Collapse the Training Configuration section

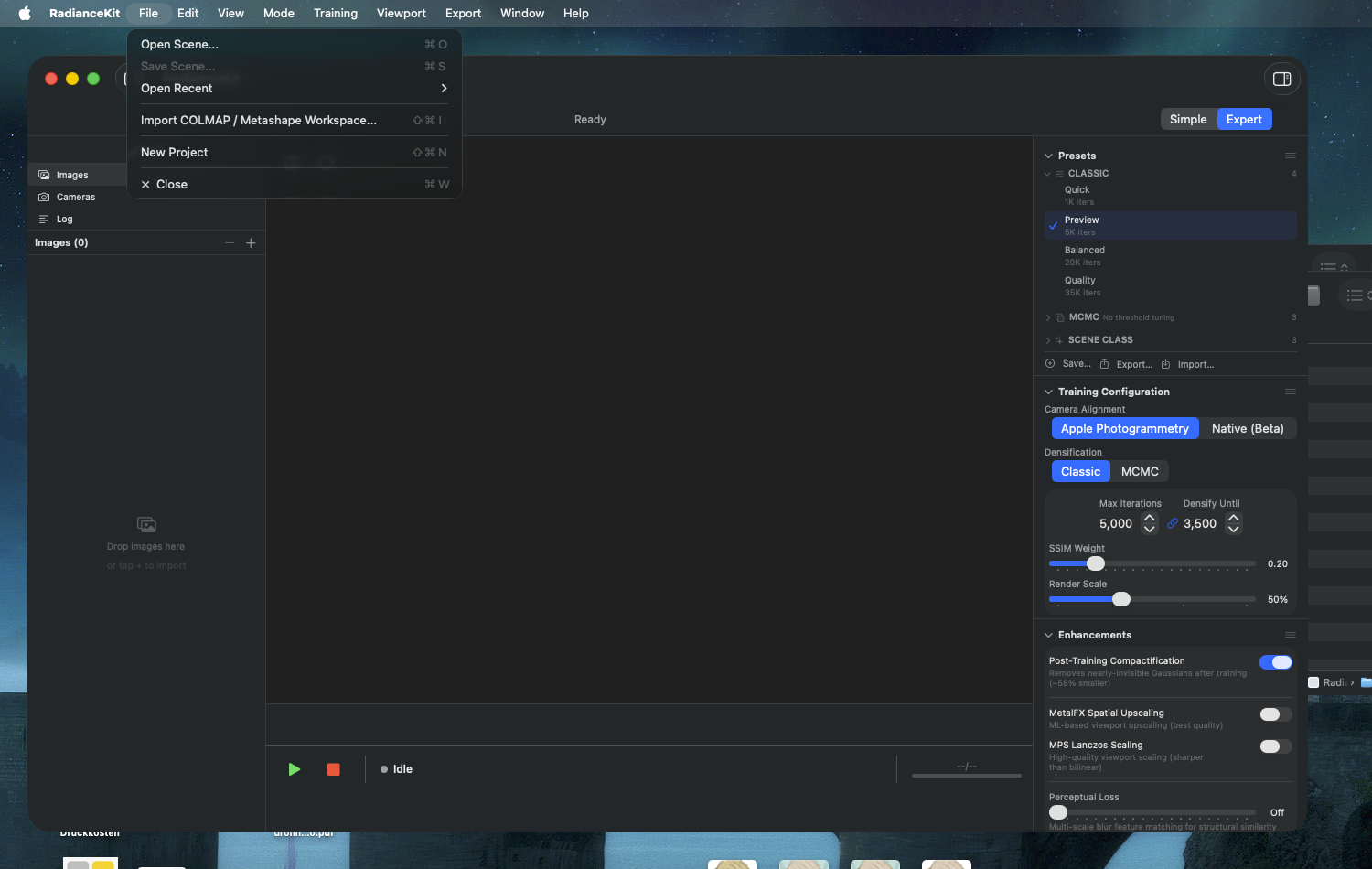[x=1048, y=392]
